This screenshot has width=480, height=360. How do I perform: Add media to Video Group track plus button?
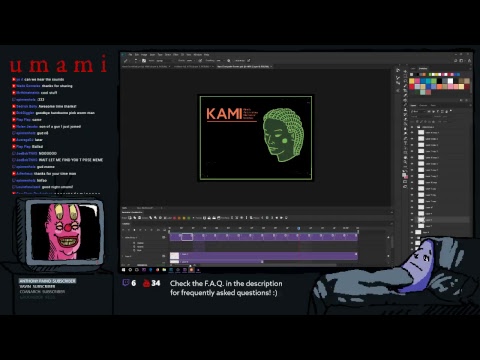click(x=388, y=237)
